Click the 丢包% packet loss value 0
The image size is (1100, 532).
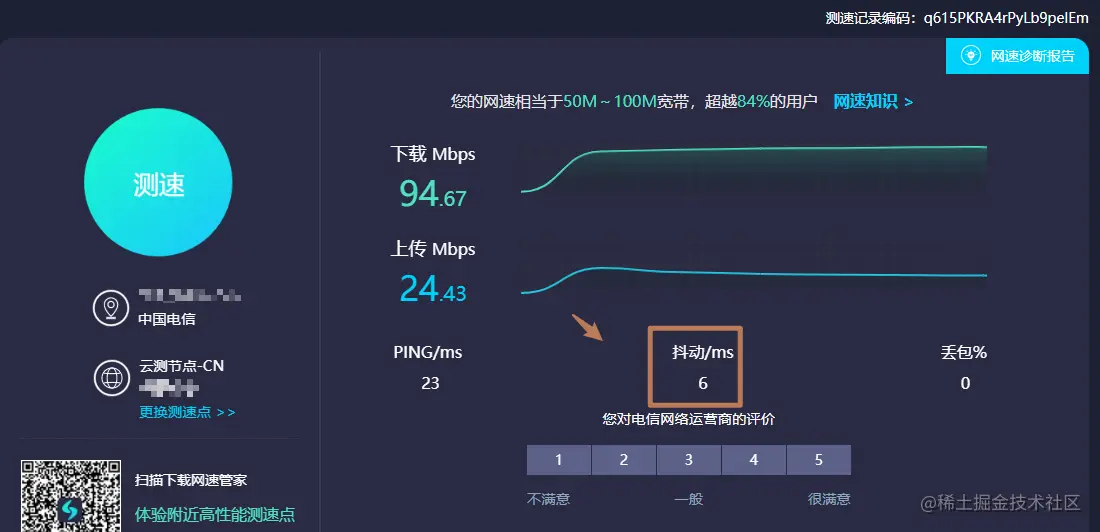pos(965,383)
